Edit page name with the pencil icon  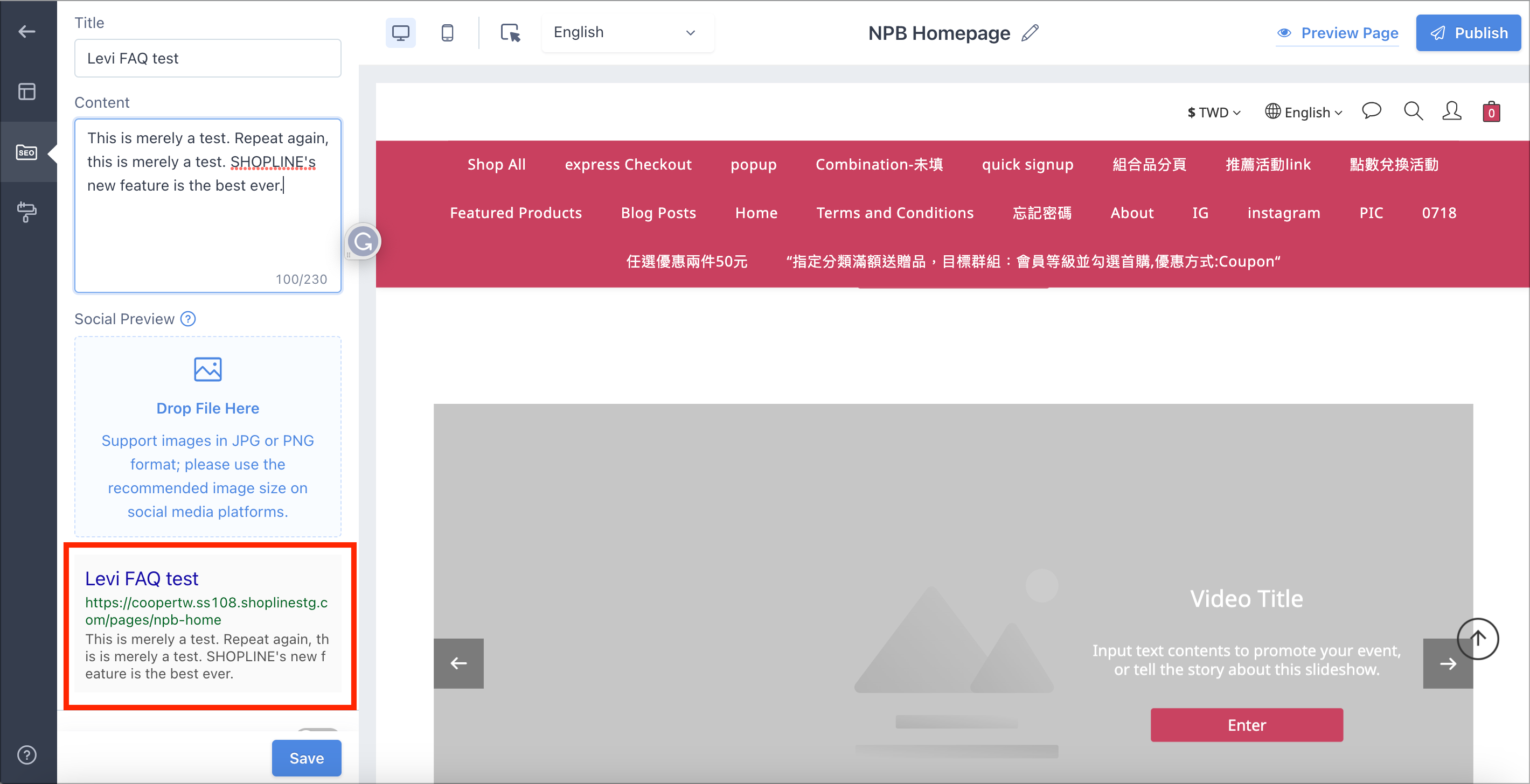(1031, 33)
